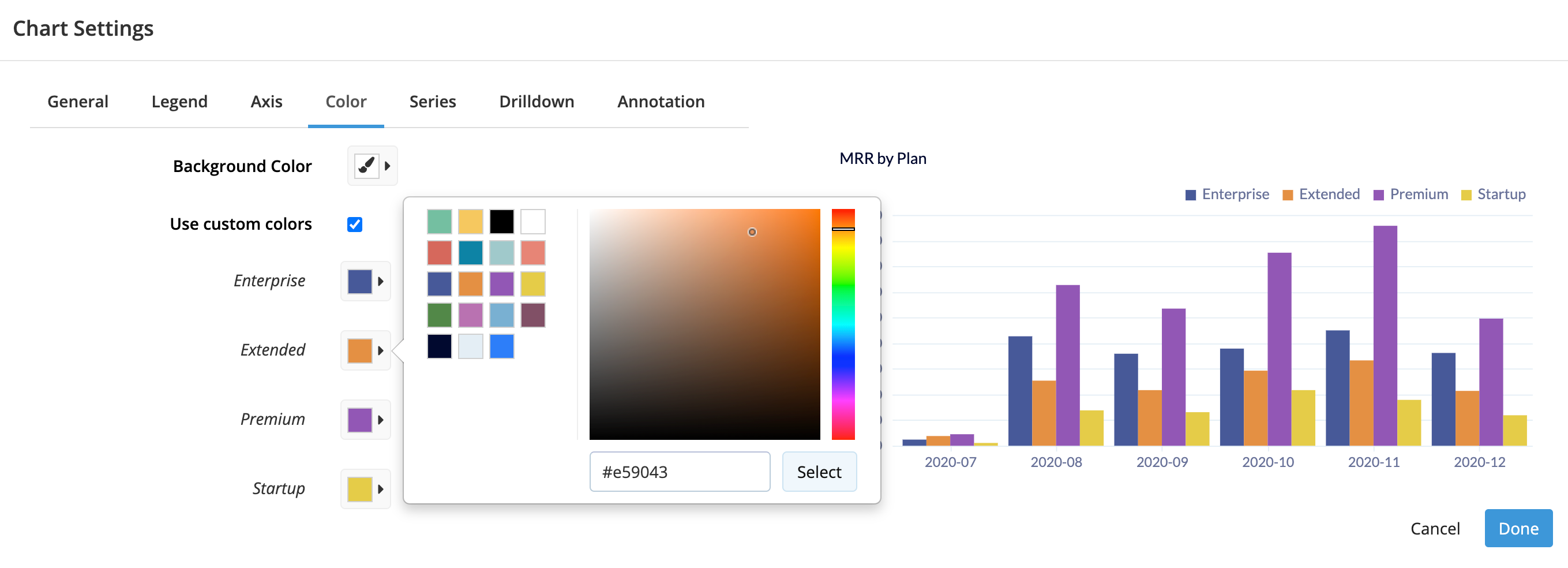Click the Enterprise bar for 2020-08
Image resolution: width=1568 pixels, height=568 pixels.
(1020, 391)
